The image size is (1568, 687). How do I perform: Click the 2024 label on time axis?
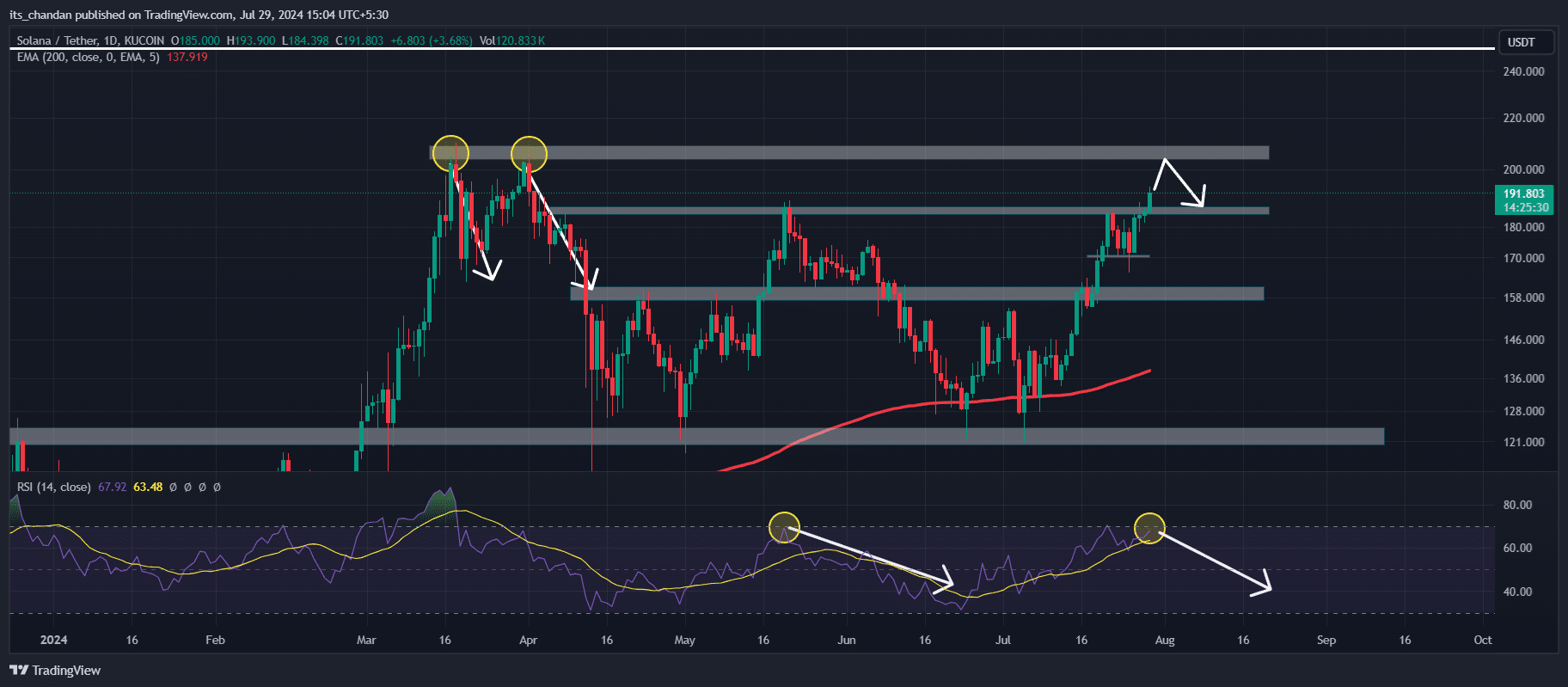pos(53,640)
